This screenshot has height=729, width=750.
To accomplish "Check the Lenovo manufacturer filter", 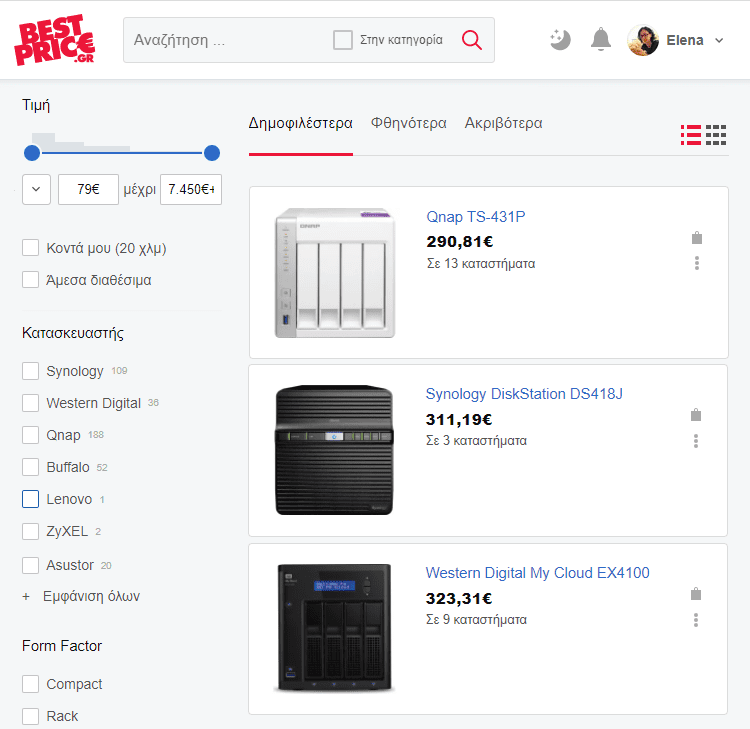I will (31, 499).
